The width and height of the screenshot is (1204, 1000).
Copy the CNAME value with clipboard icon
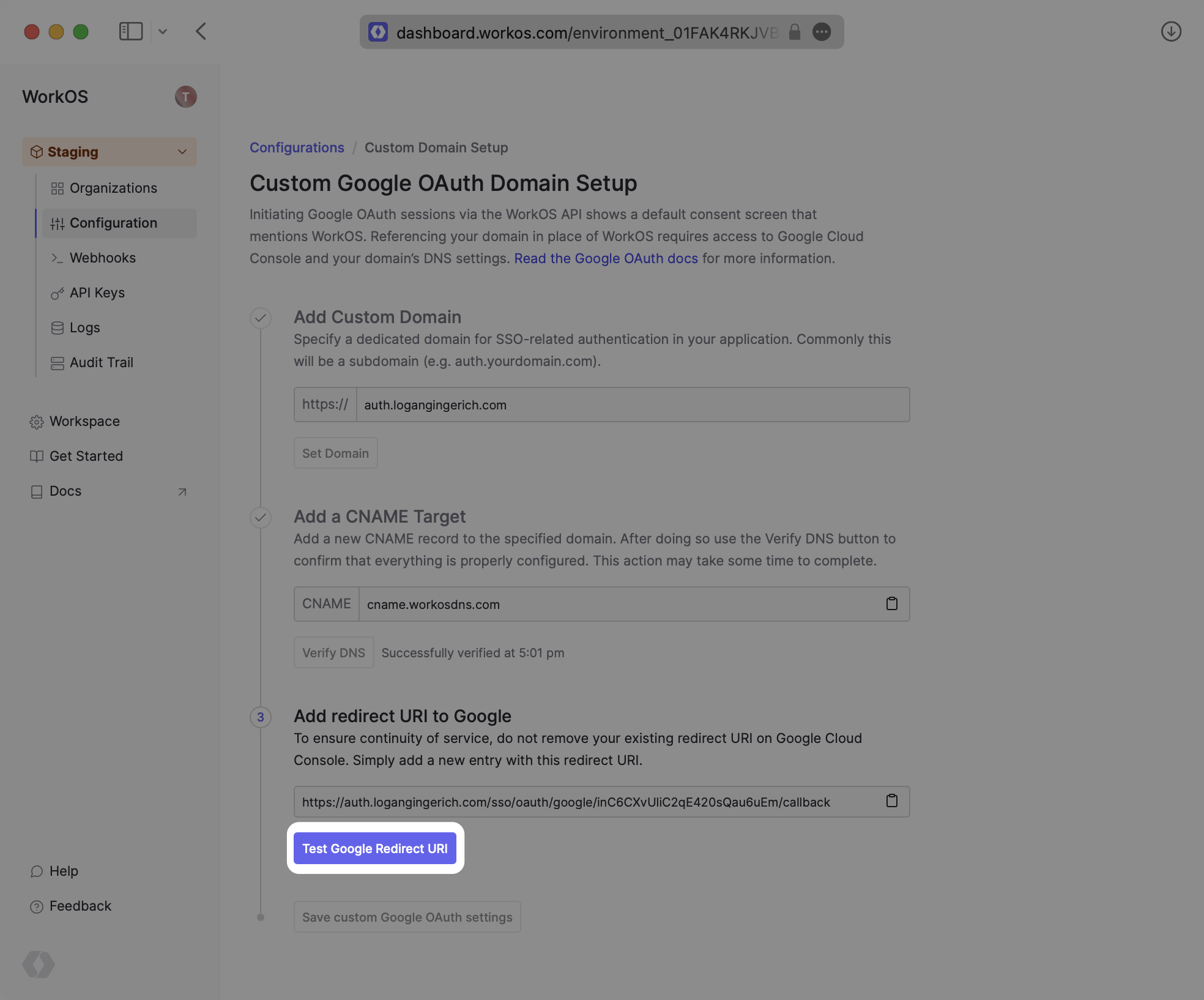tap(891, 604)
